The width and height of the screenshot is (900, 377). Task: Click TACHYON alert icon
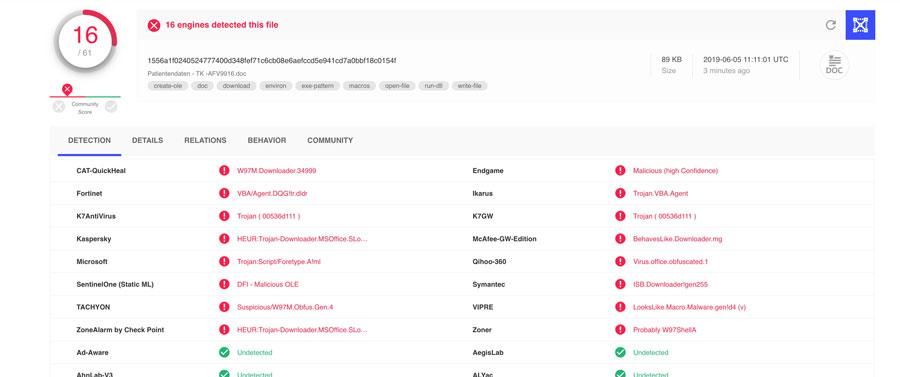pyautogui.click(x=224, y=307)
